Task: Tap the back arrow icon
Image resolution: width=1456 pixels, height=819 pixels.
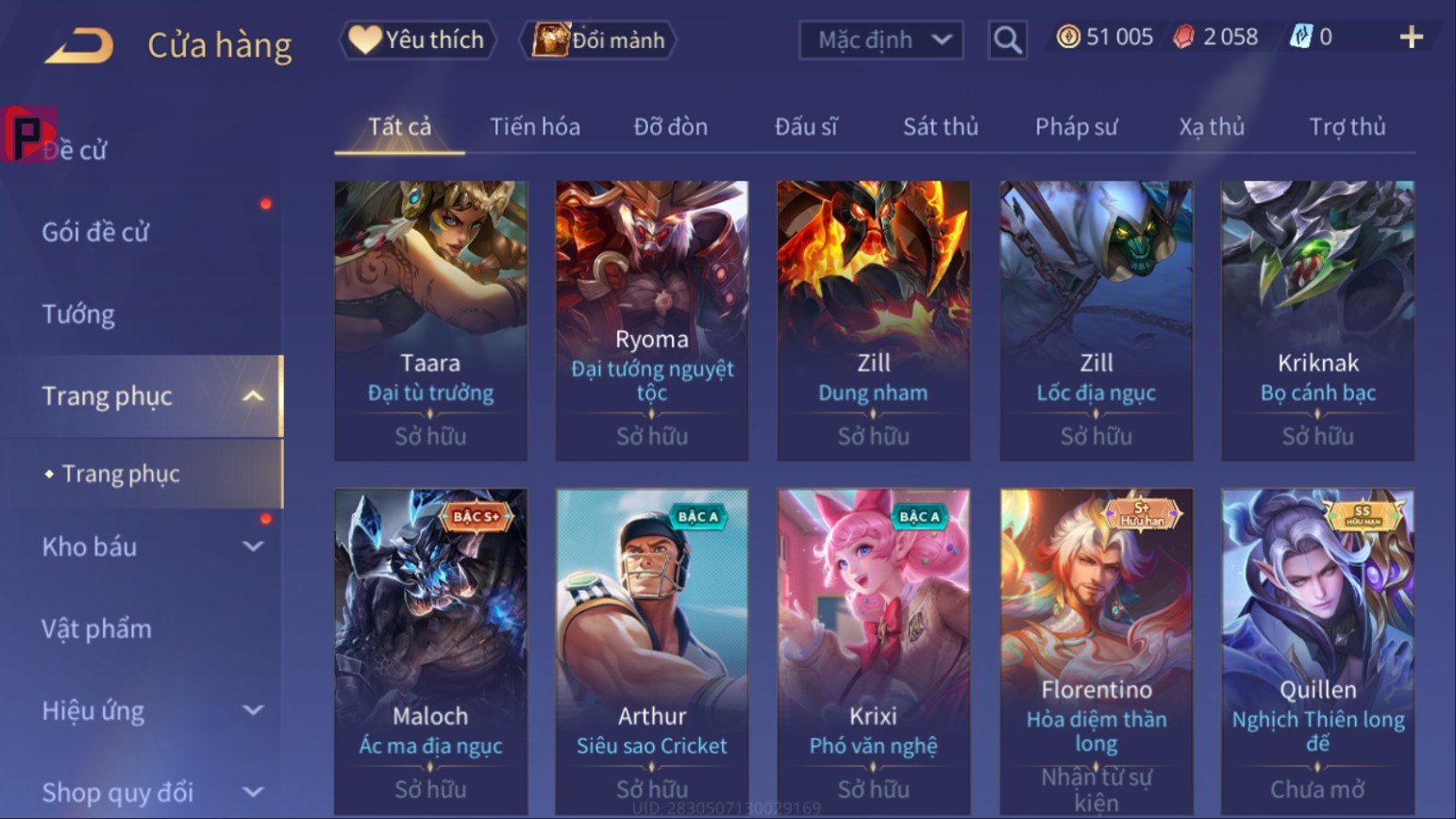Action: pos(78,45)
